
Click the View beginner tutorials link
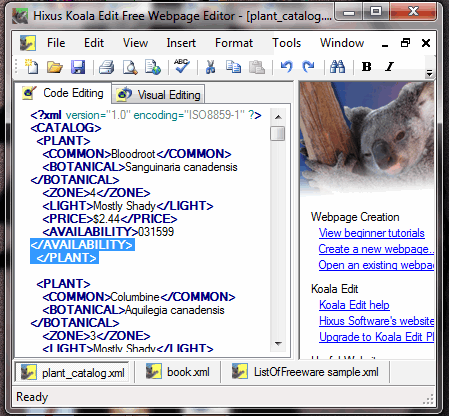[371, 233]
